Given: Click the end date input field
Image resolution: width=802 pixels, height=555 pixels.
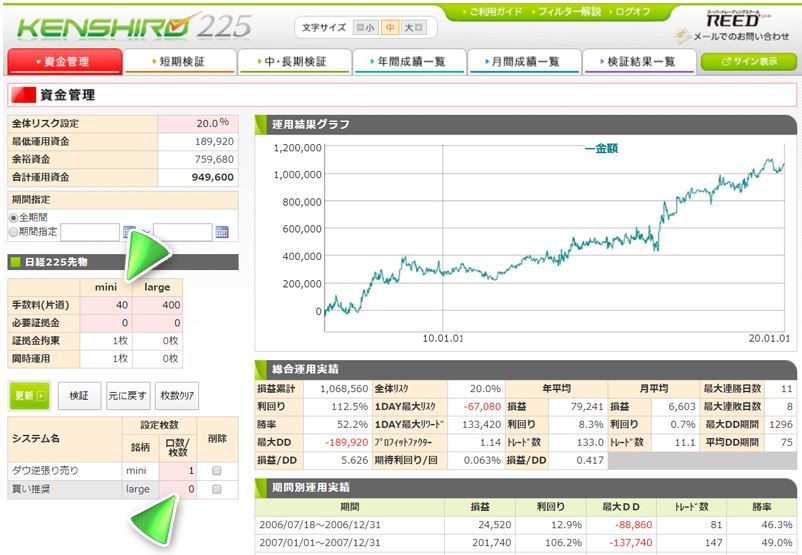Looking at the screenshot, I should (183, 232).
